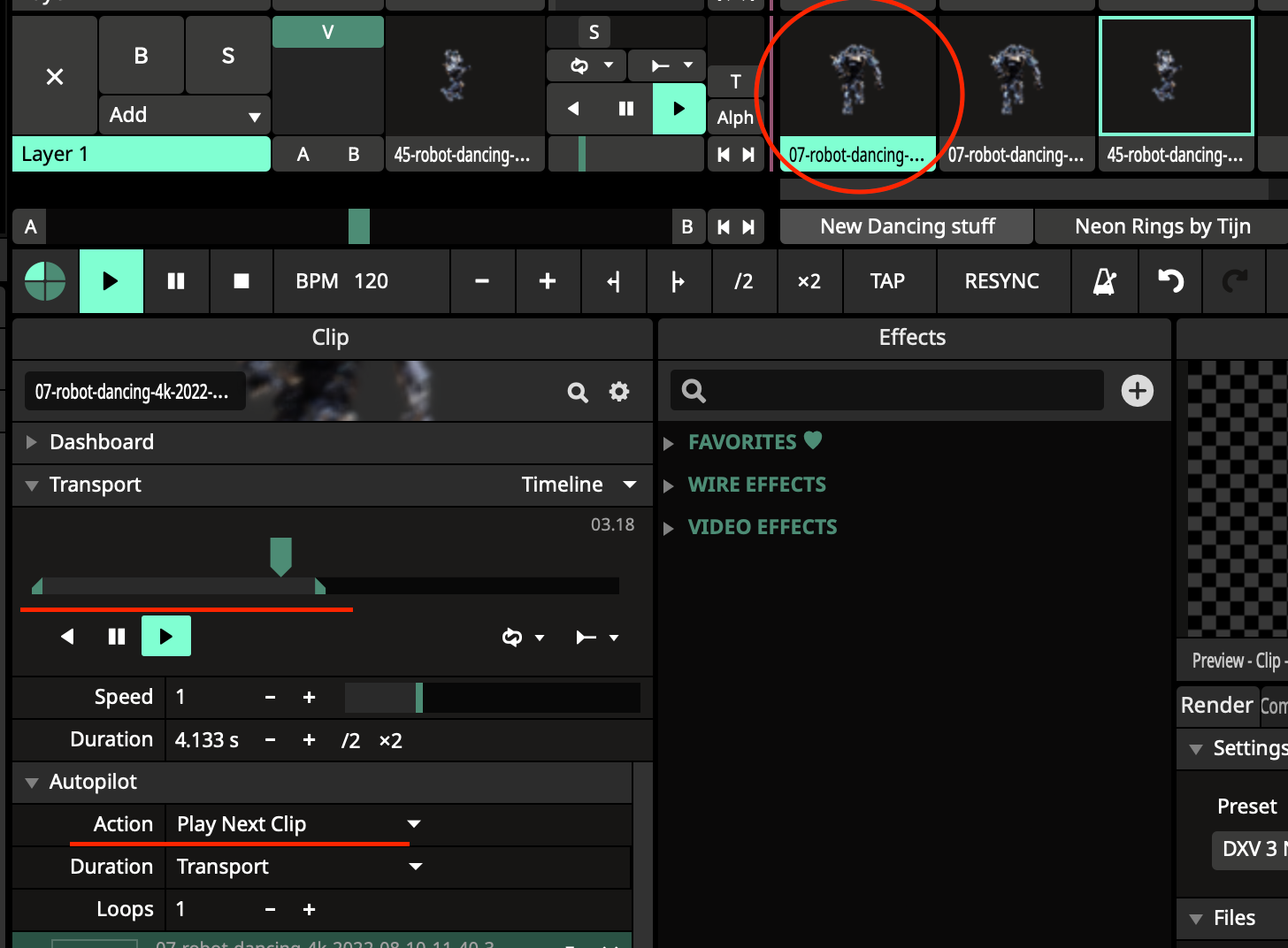1288x948 pixels.
Task: Toggle Layer 1 solo S button
Action: tap(227, 56)
